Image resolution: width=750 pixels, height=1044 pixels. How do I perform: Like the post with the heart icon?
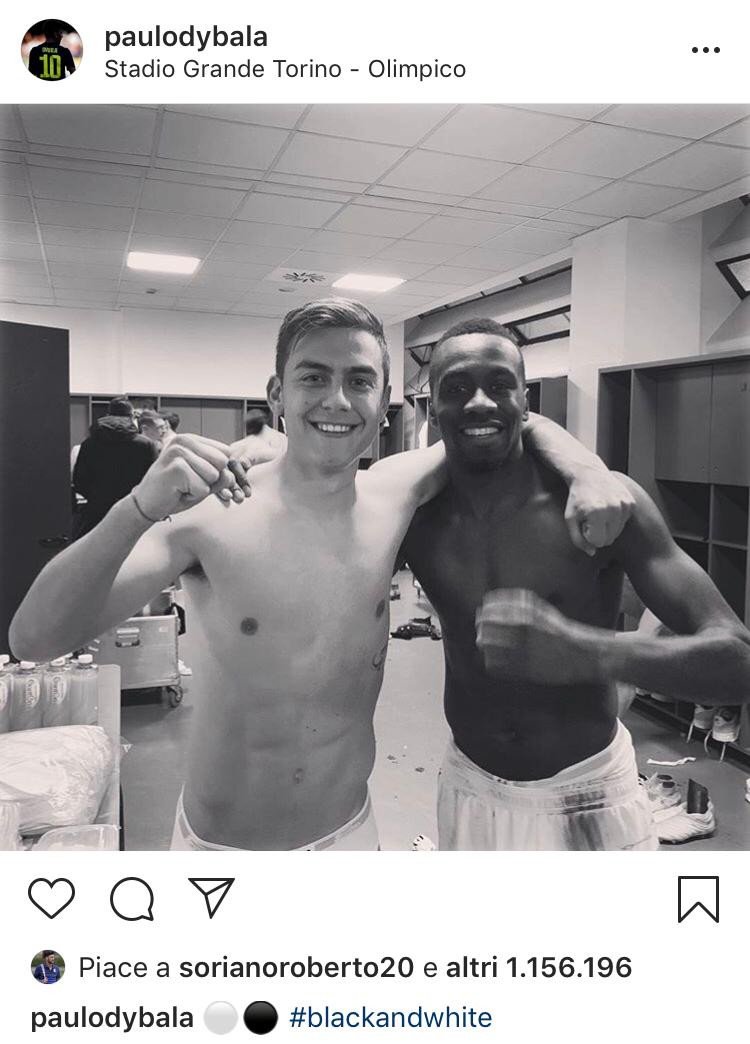[x=51, y=898]
